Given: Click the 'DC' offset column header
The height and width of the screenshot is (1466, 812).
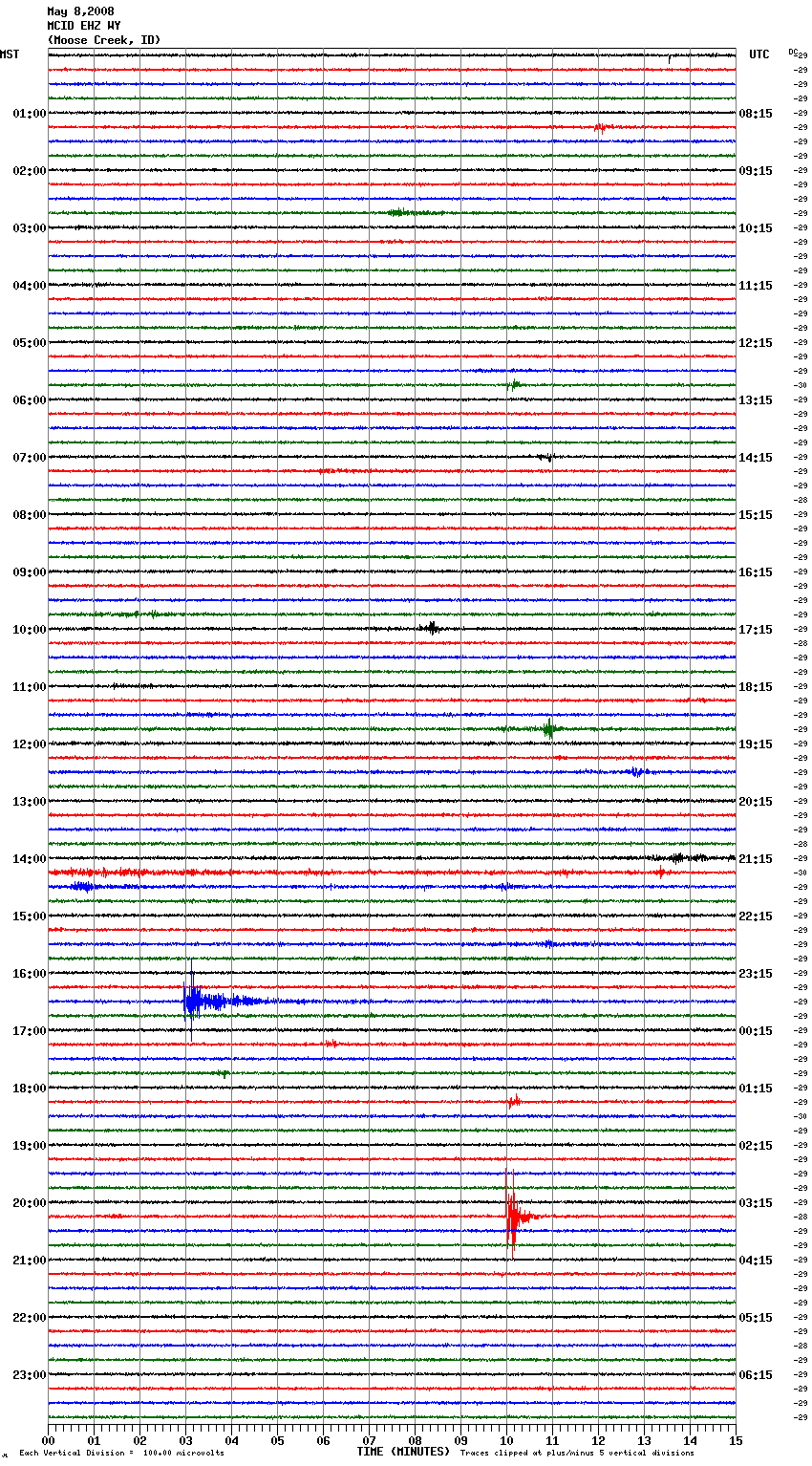Looking at the screenshot, I should [793, 52].
